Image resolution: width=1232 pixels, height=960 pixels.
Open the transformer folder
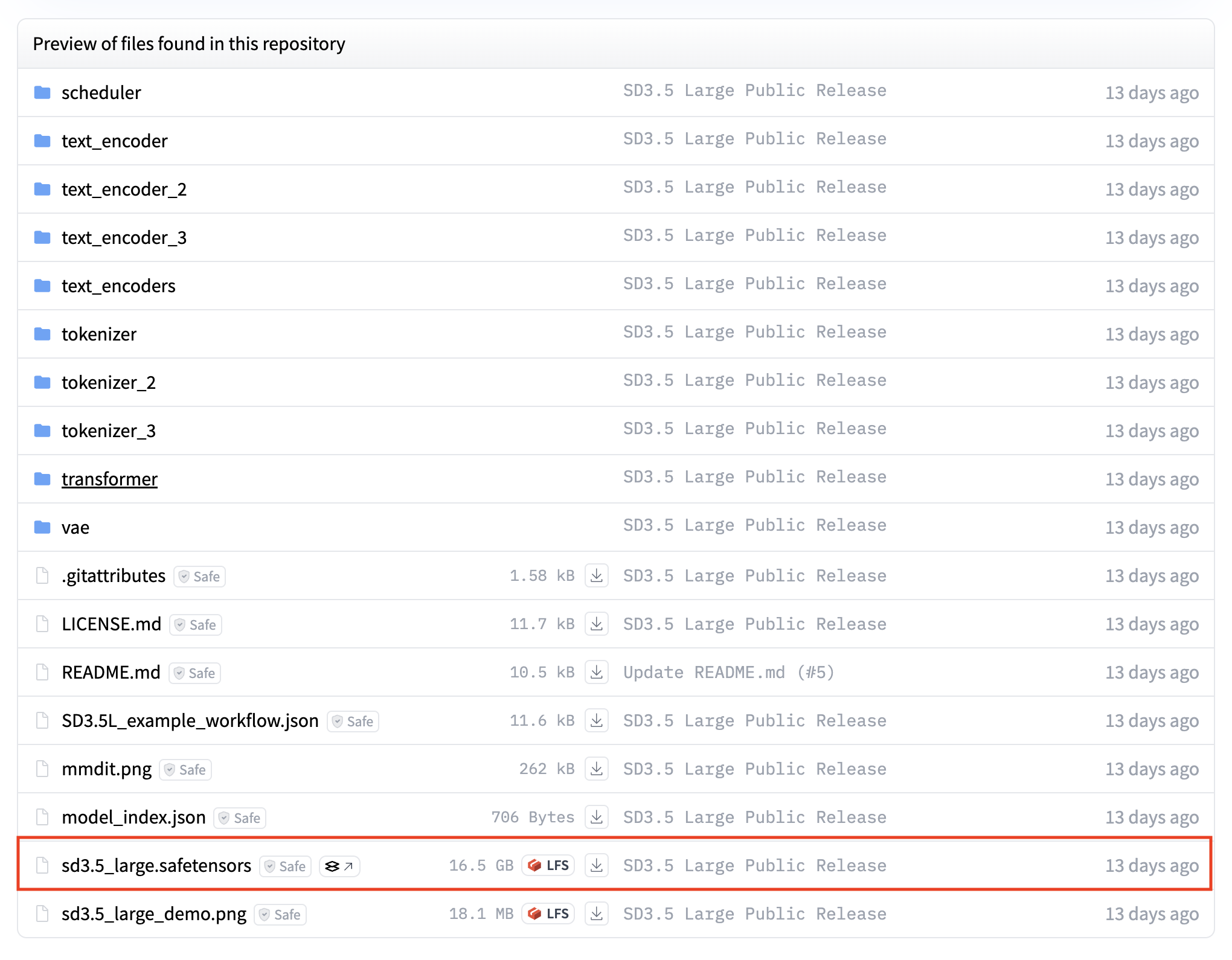coord(109,479)
